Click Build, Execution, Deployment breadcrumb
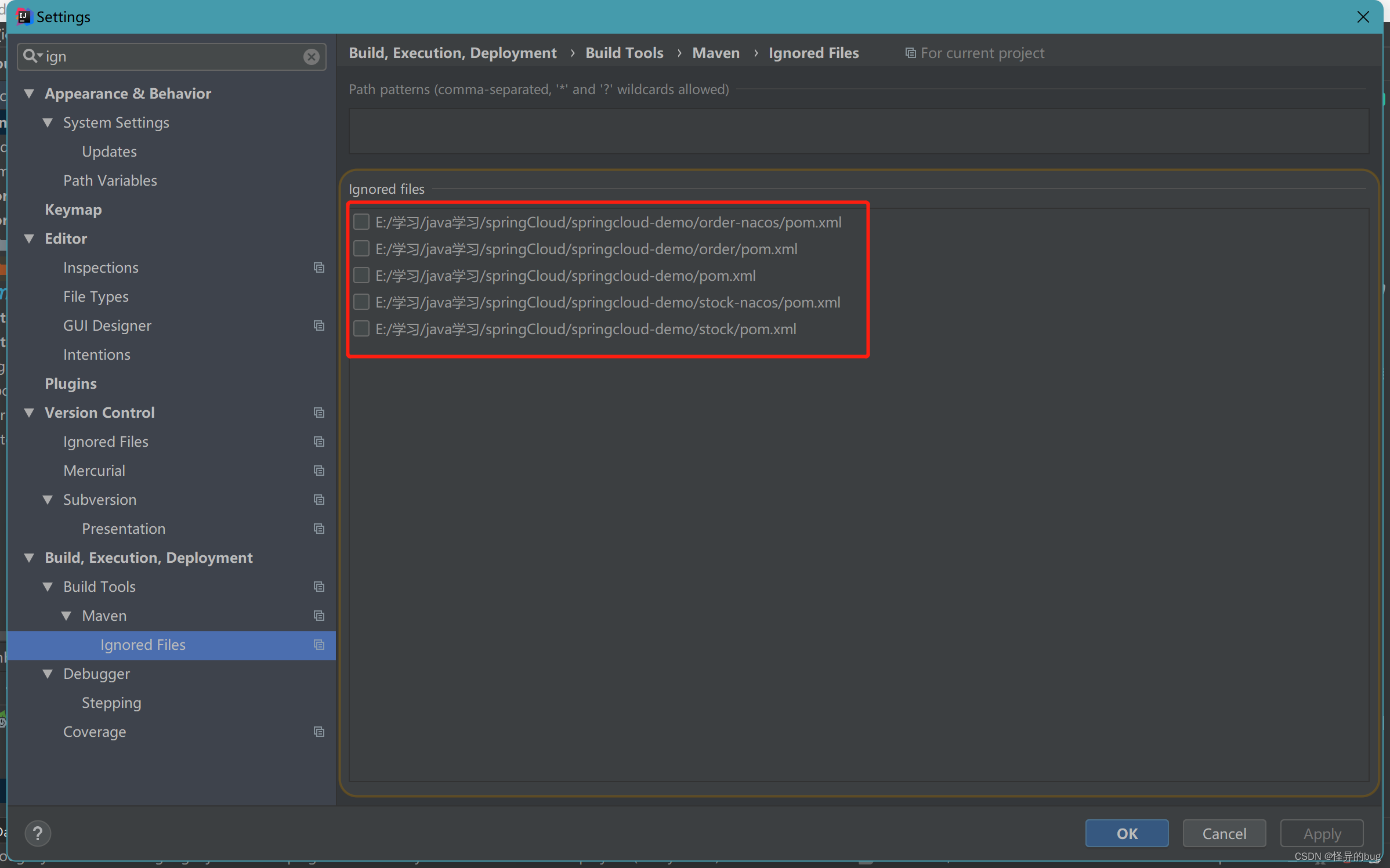 [453, 53]
